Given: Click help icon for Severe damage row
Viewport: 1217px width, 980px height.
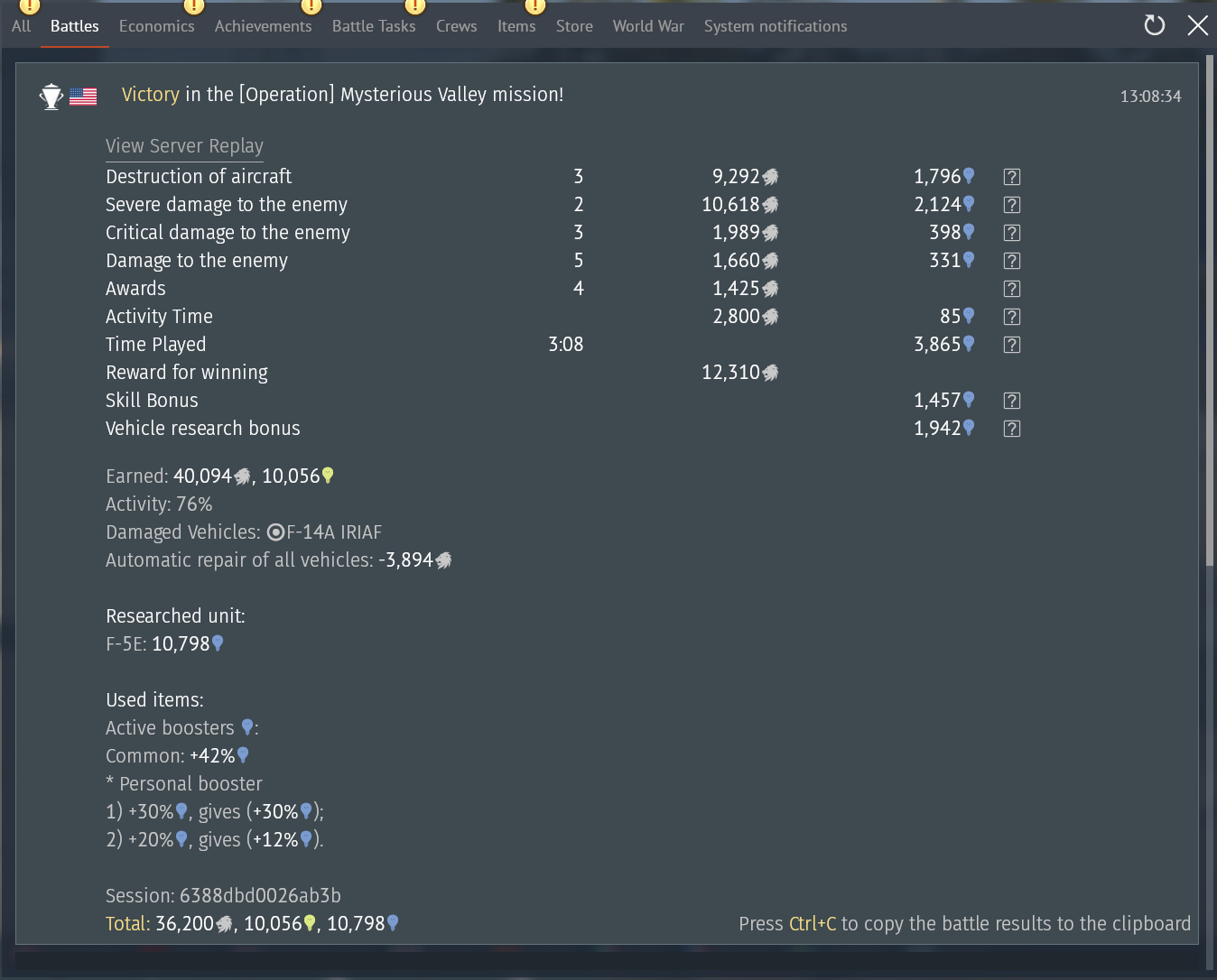Looking at the screenshot, I should tap(1011, 205).
